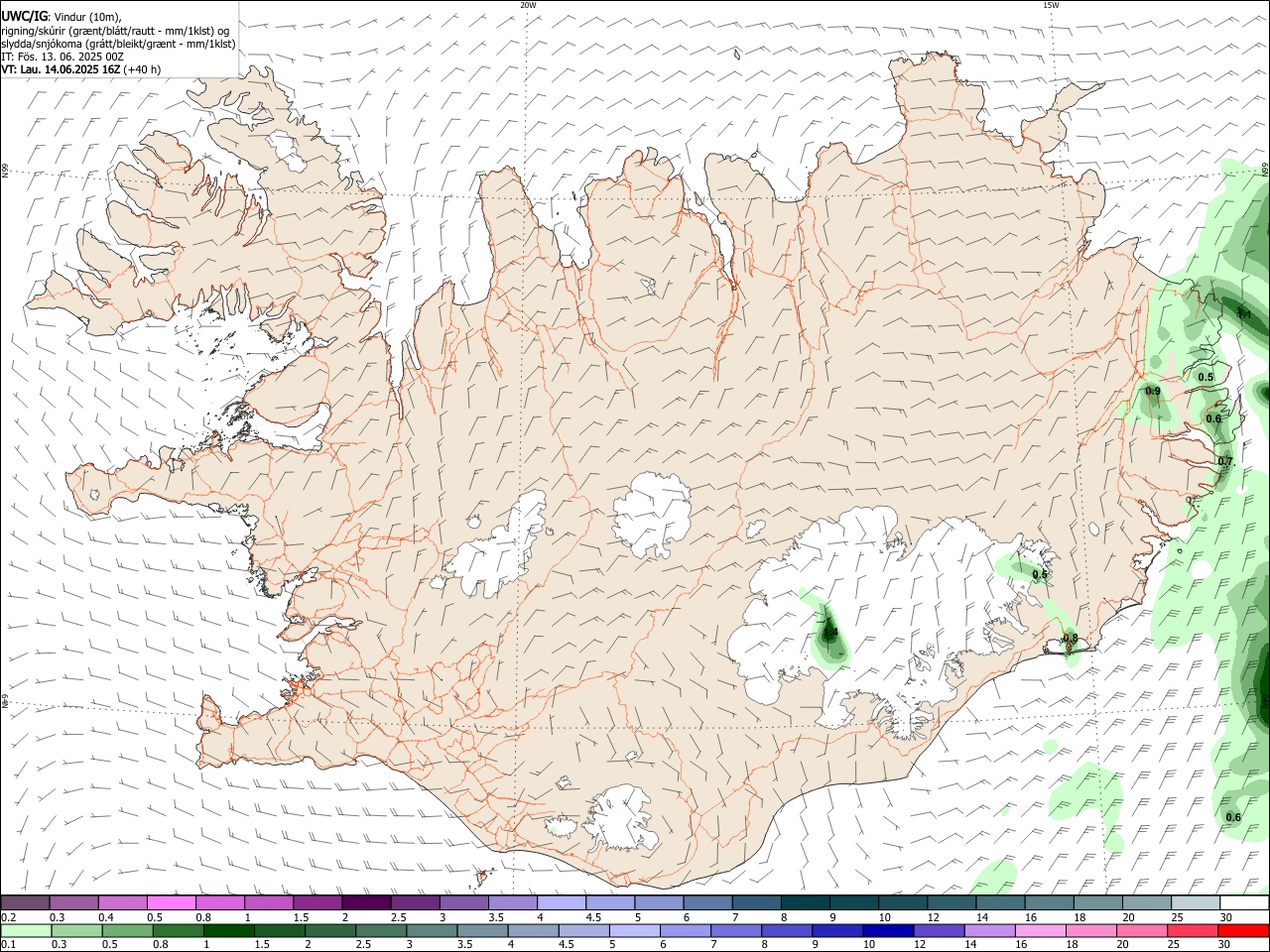This screenshot has height=952, width=1270.
Task: Click the 0.9 precipitation value in the east
Action: 1153,392
